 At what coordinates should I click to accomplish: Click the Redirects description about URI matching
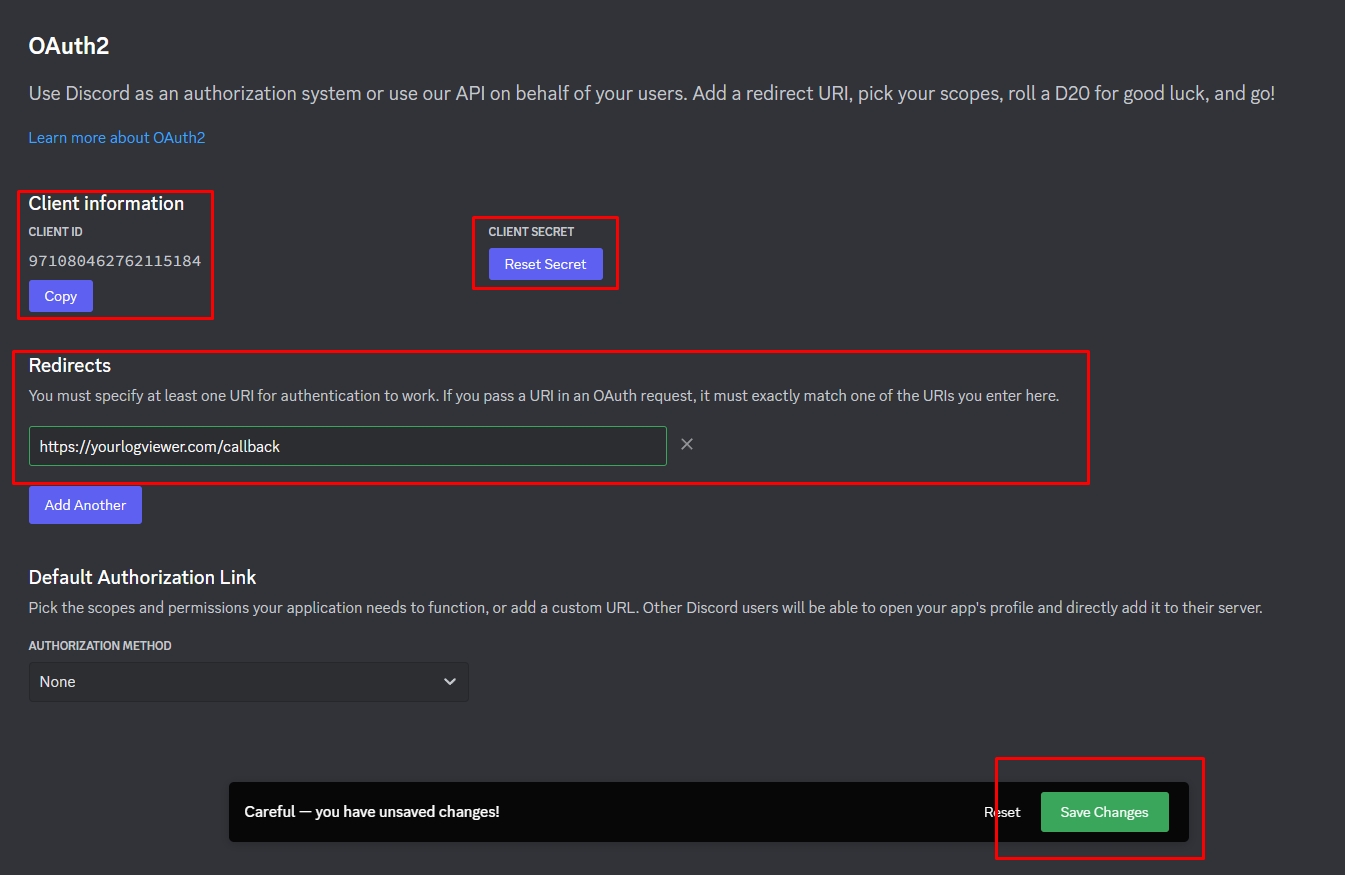click(543, 395)
